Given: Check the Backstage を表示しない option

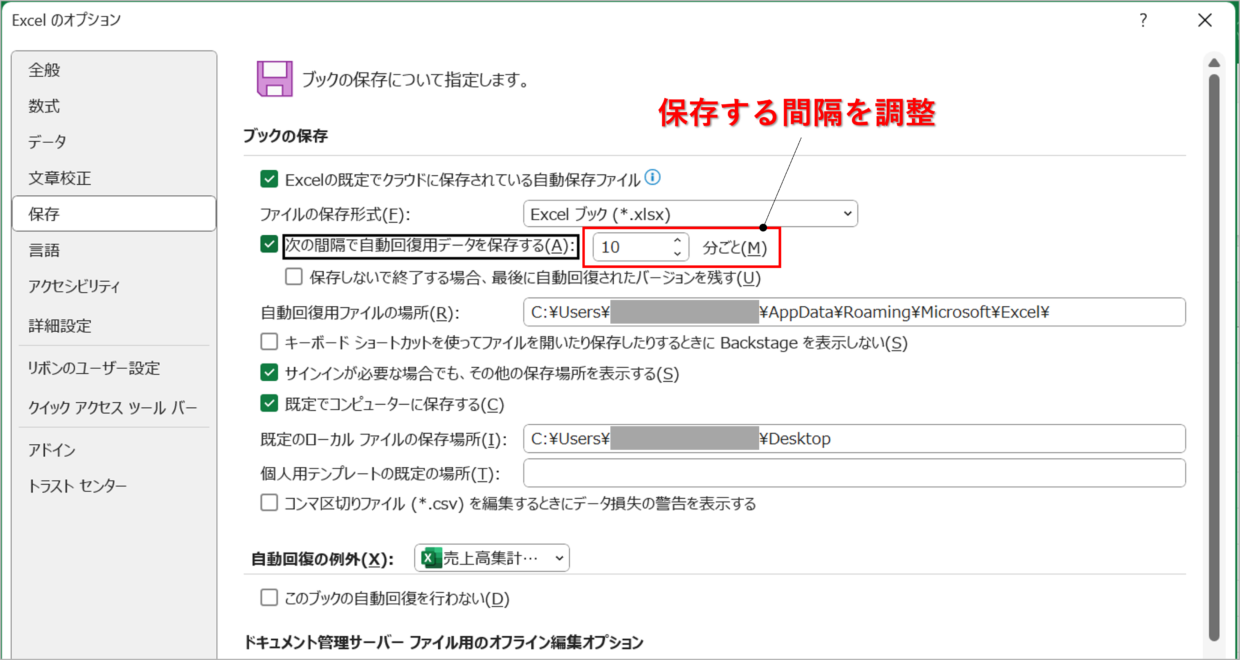Looking at the screenshot, I should pyautogui.click(x=268, y=342).
